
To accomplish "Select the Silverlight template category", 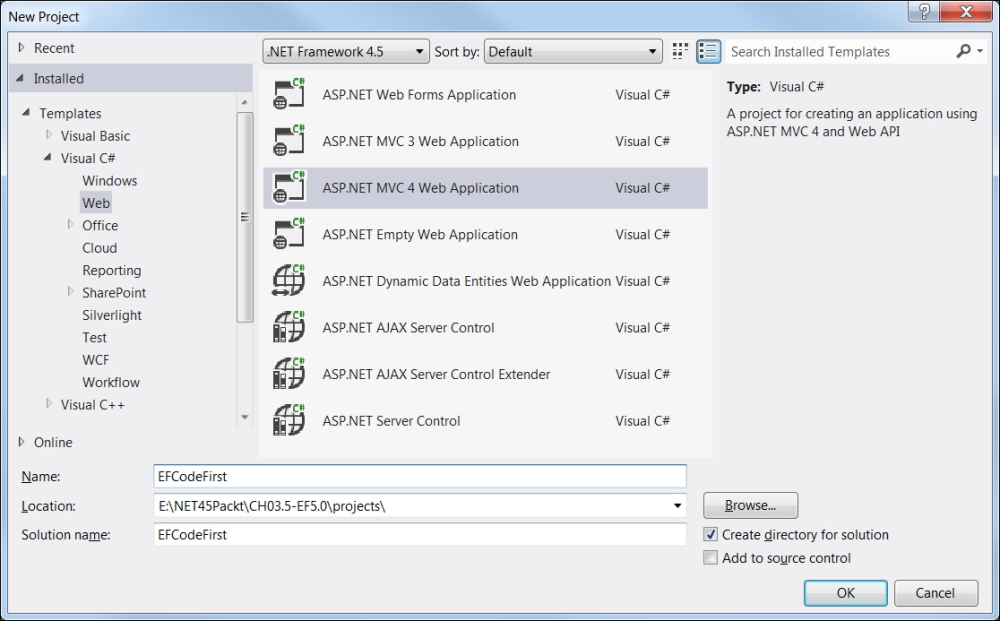I will coord(112,315).
